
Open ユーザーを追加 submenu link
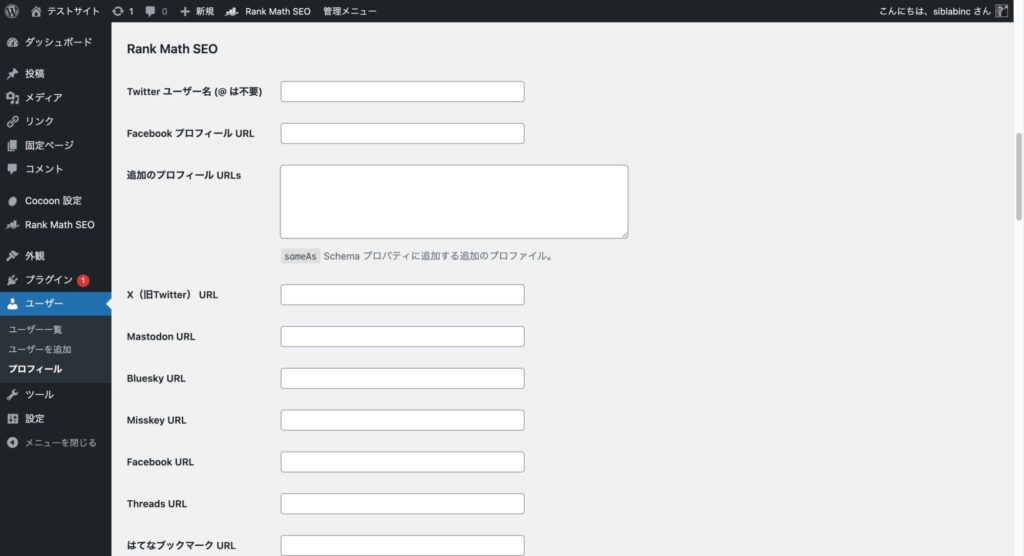(x=40, y=349)
